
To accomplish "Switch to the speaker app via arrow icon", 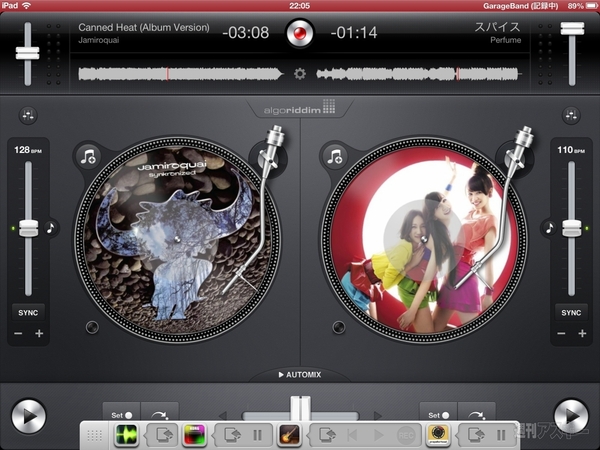I will pos(476,435).
